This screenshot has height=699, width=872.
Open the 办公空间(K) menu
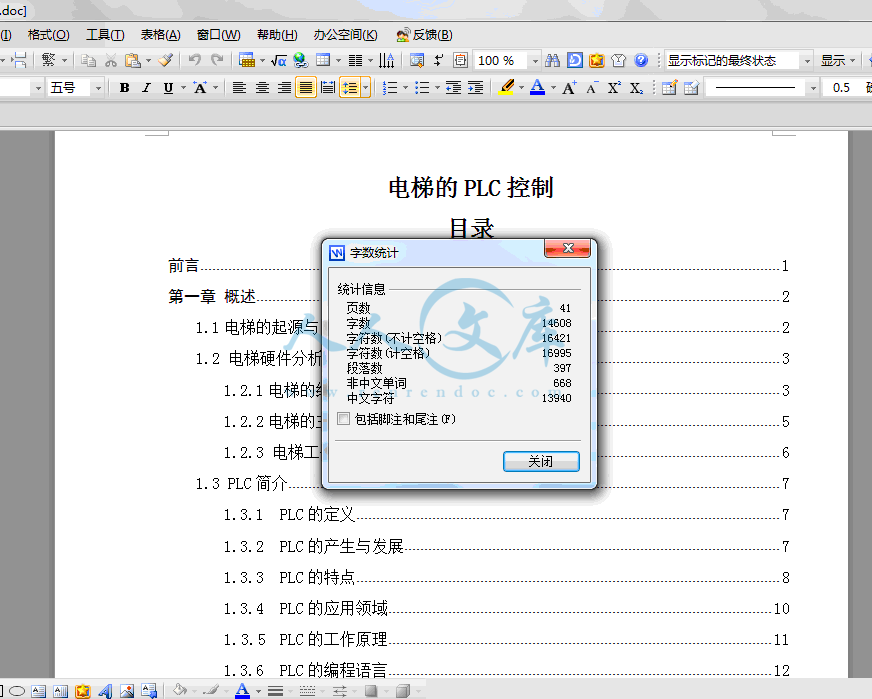(345, 34)
